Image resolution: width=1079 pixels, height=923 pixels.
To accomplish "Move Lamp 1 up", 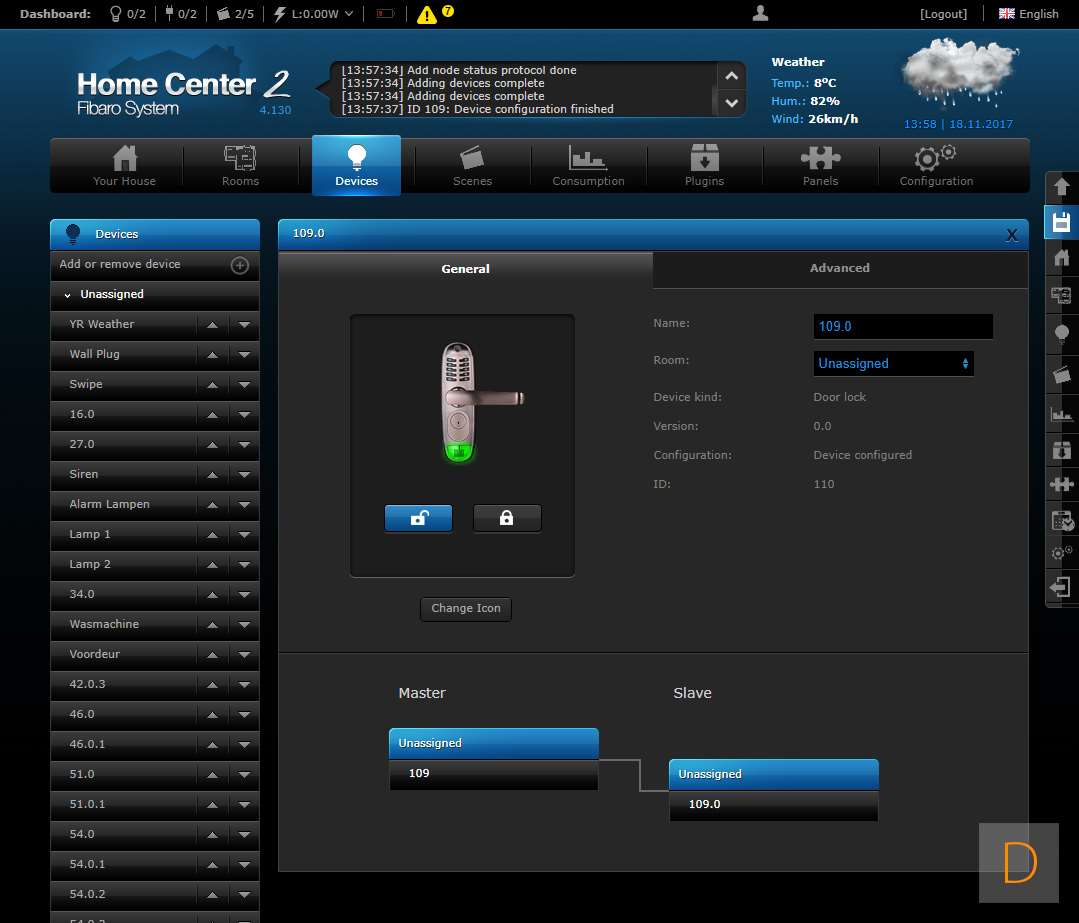I will pos(213,535).
